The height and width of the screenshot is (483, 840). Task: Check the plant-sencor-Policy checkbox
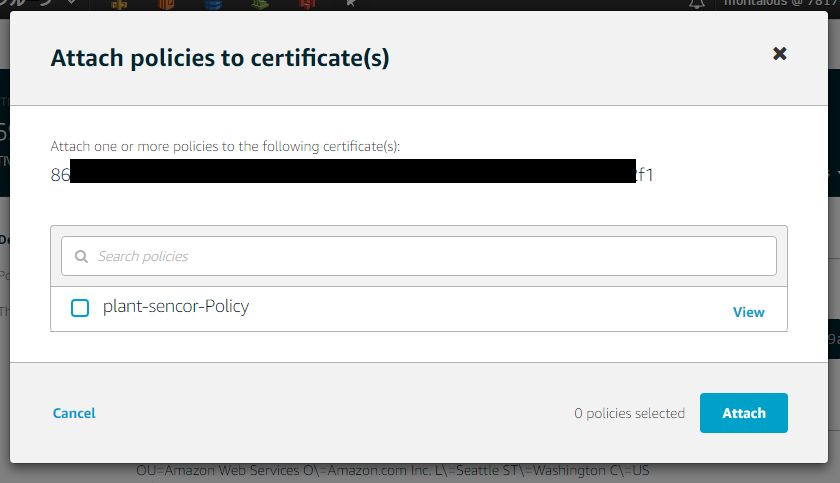80,308
